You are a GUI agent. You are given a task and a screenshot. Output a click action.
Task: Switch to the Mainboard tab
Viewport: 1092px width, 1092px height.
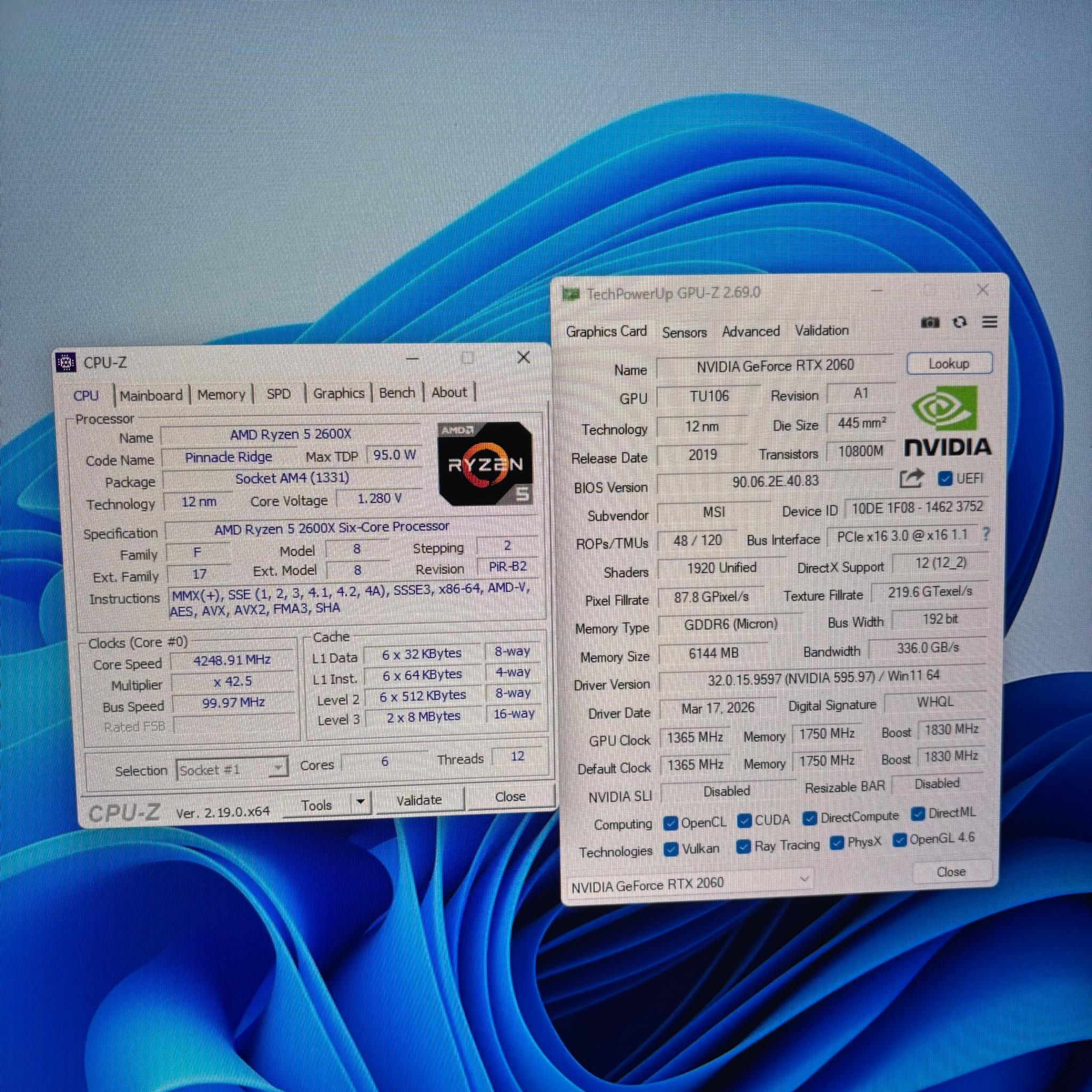click(x=151, y=395)
